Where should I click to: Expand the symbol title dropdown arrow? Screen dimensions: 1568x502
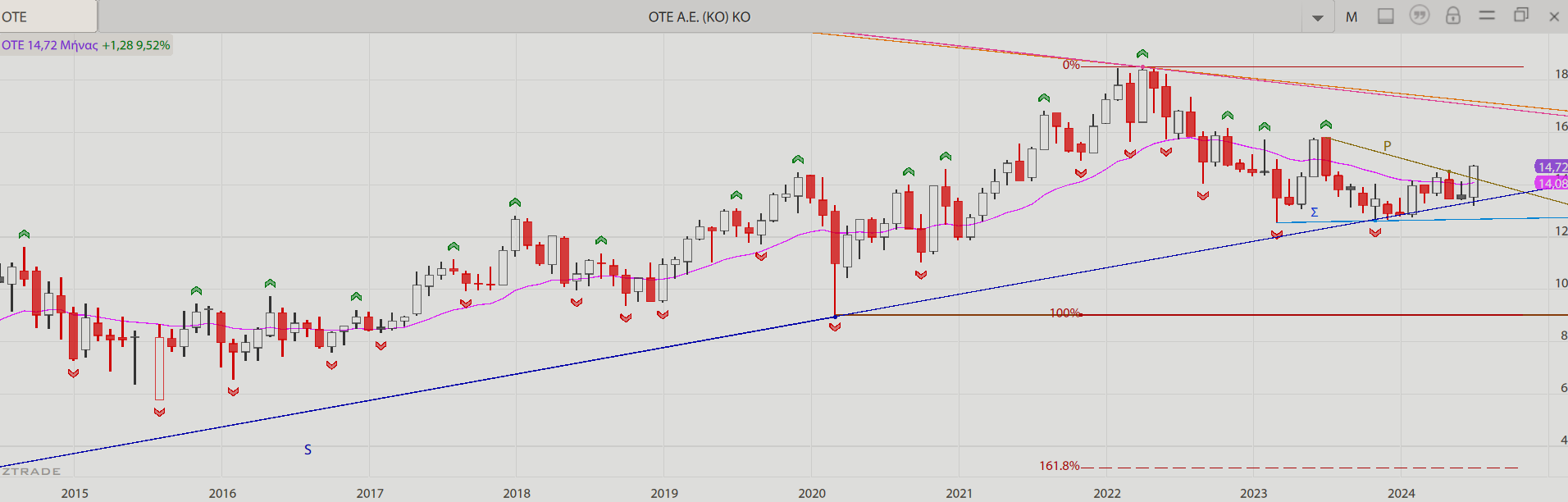click(x=1318, y=17)
